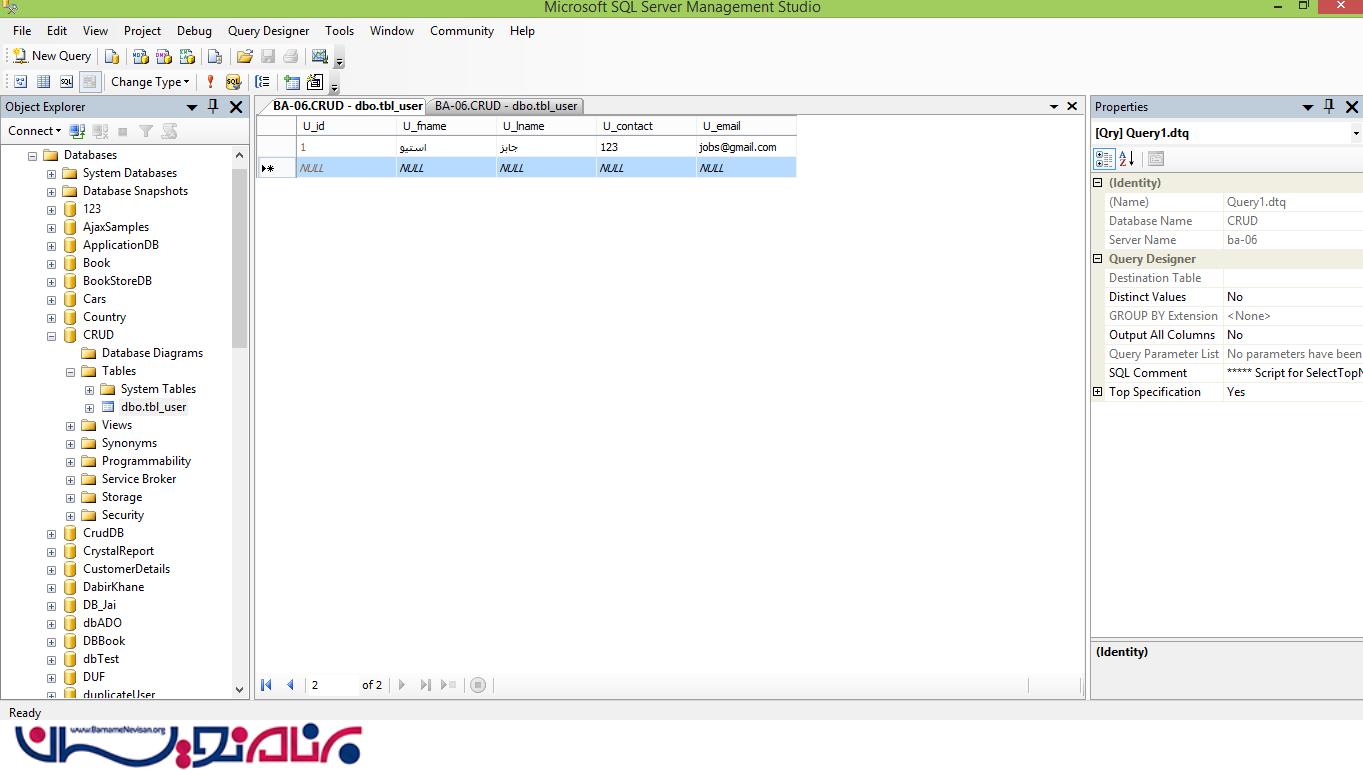Click the Add/Remove Group By icon
This screenshot has width=1363, height=770.
(262, 82)
